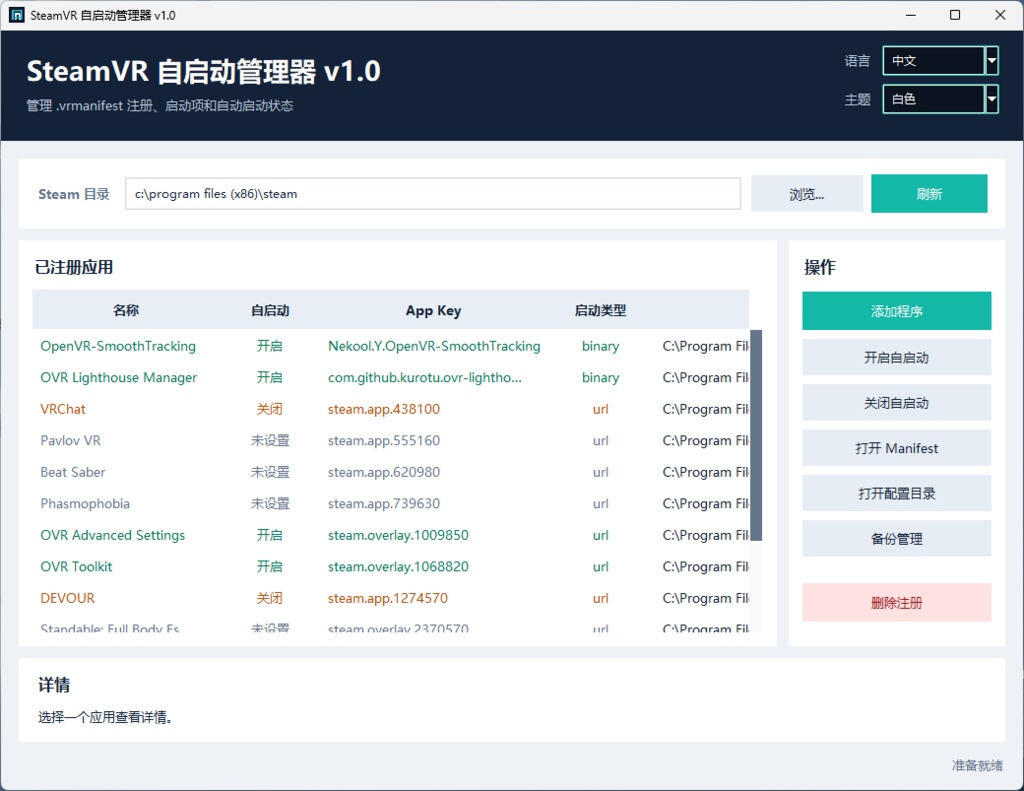Click the app key steam.app.555160

(x=384, y=440)
